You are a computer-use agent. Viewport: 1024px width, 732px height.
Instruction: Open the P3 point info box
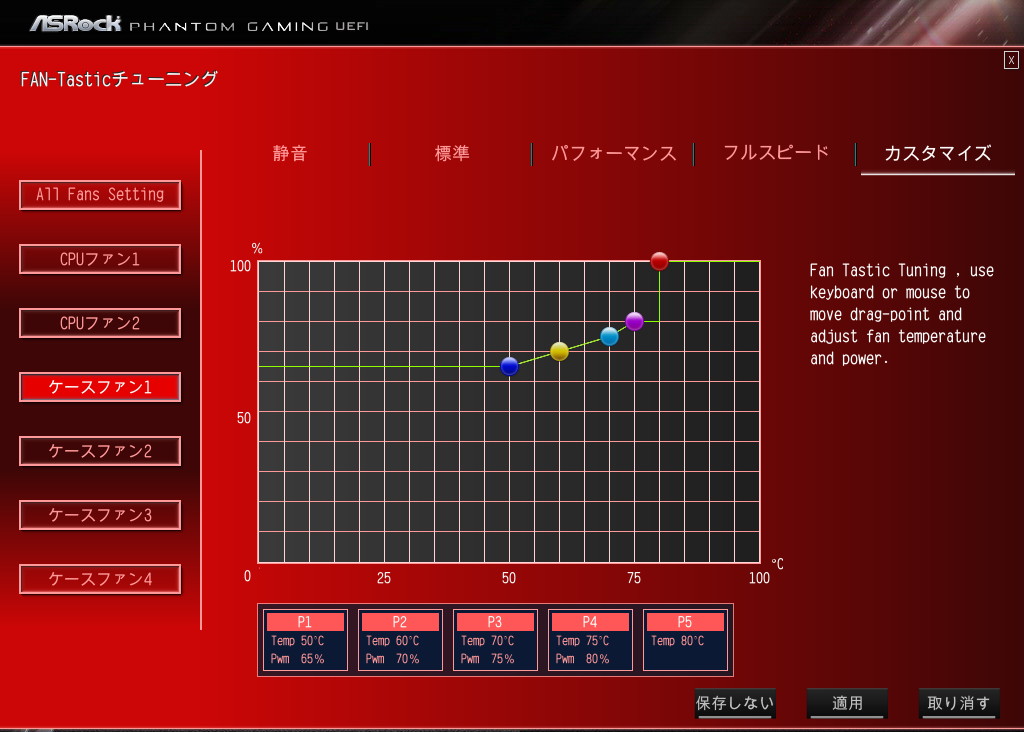point(495,640)
